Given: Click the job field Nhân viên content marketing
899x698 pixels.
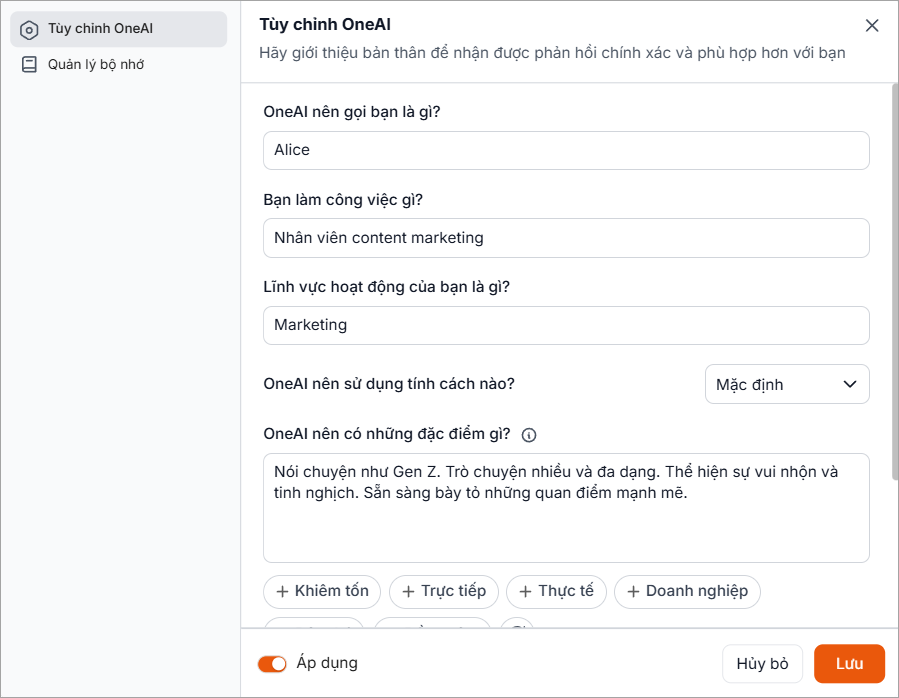Looking at the screenshot, I should pos(565,238).
